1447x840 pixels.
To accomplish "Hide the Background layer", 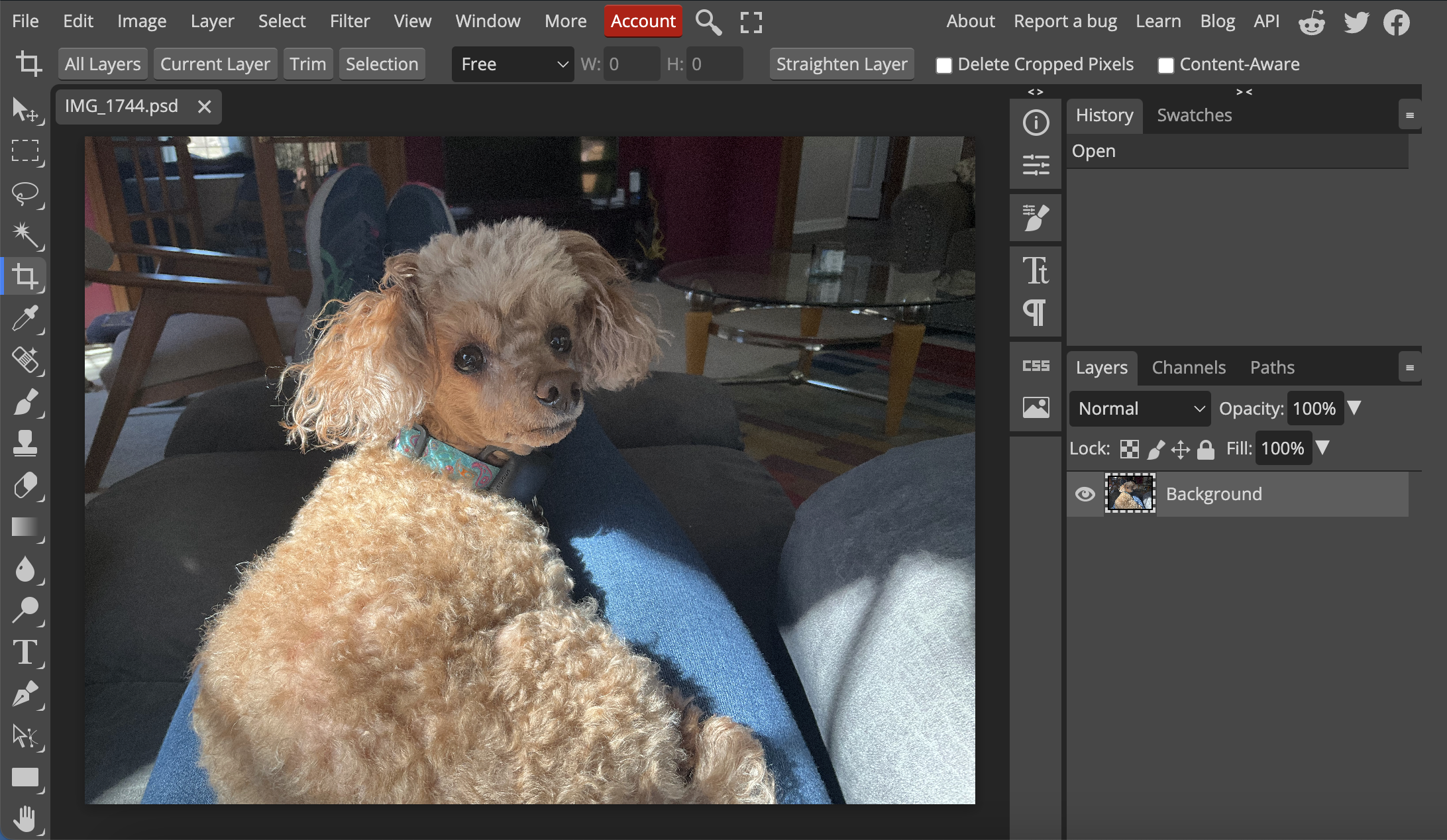I will [1083, 494].
